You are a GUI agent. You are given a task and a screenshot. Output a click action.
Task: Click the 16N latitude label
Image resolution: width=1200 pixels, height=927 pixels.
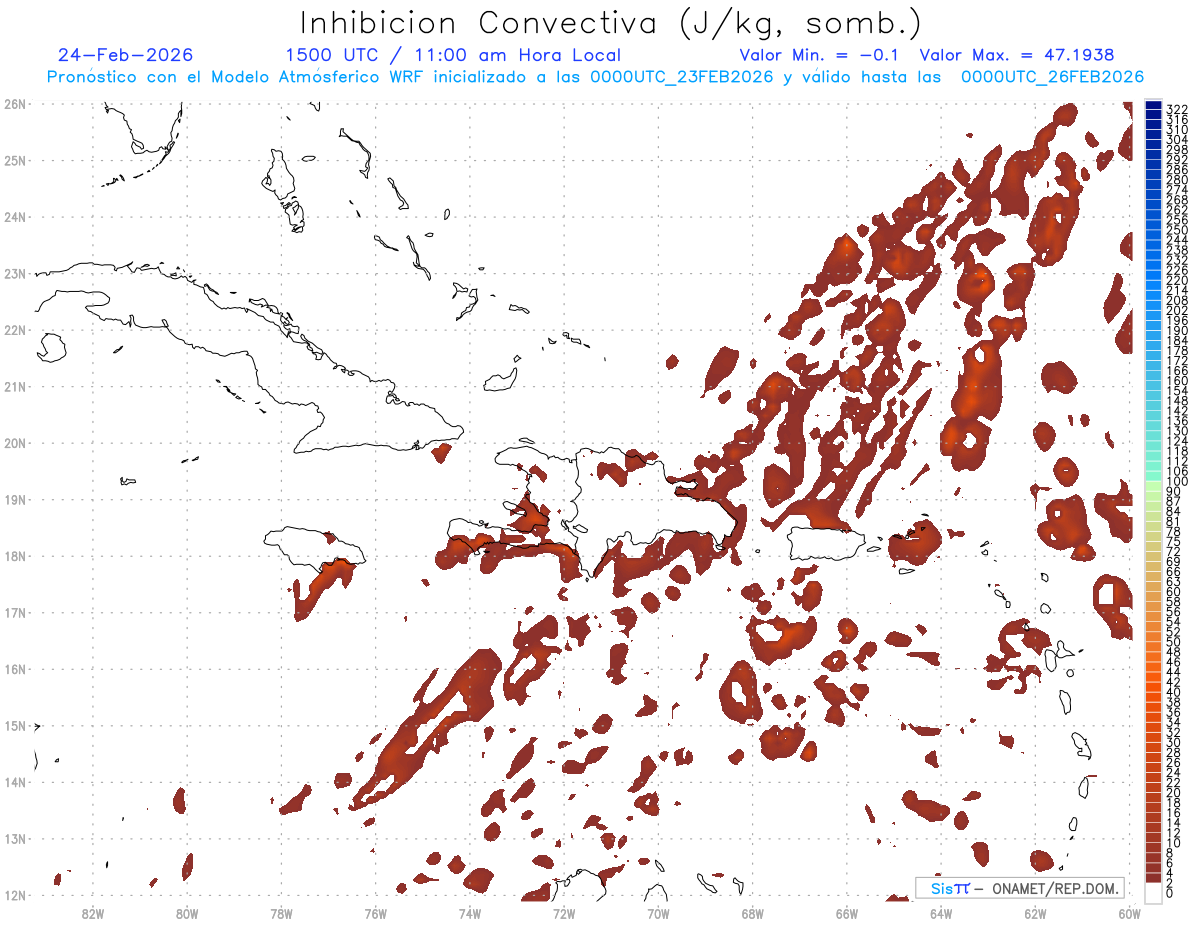click(15, 669)
